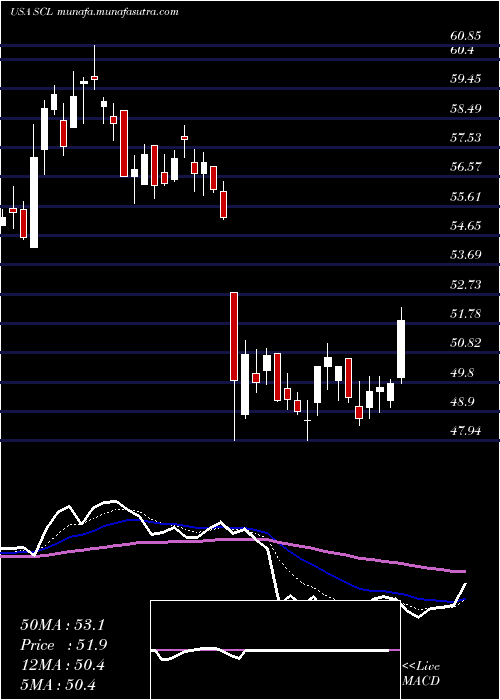Click the '12MA : 50.4' readout
The width and height of the screenshot is (500, 700).
point(62,665)
